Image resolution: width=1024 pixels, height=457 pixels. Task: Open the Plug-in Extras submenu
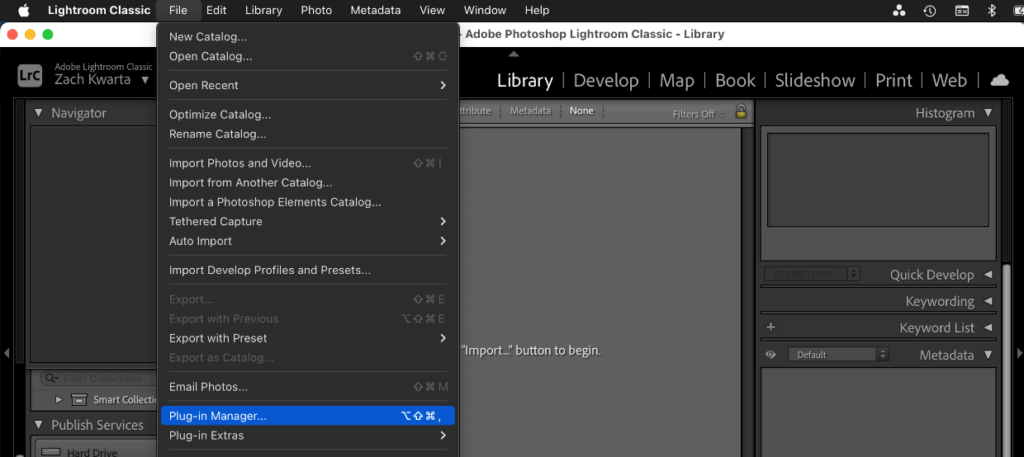[308, 435]
